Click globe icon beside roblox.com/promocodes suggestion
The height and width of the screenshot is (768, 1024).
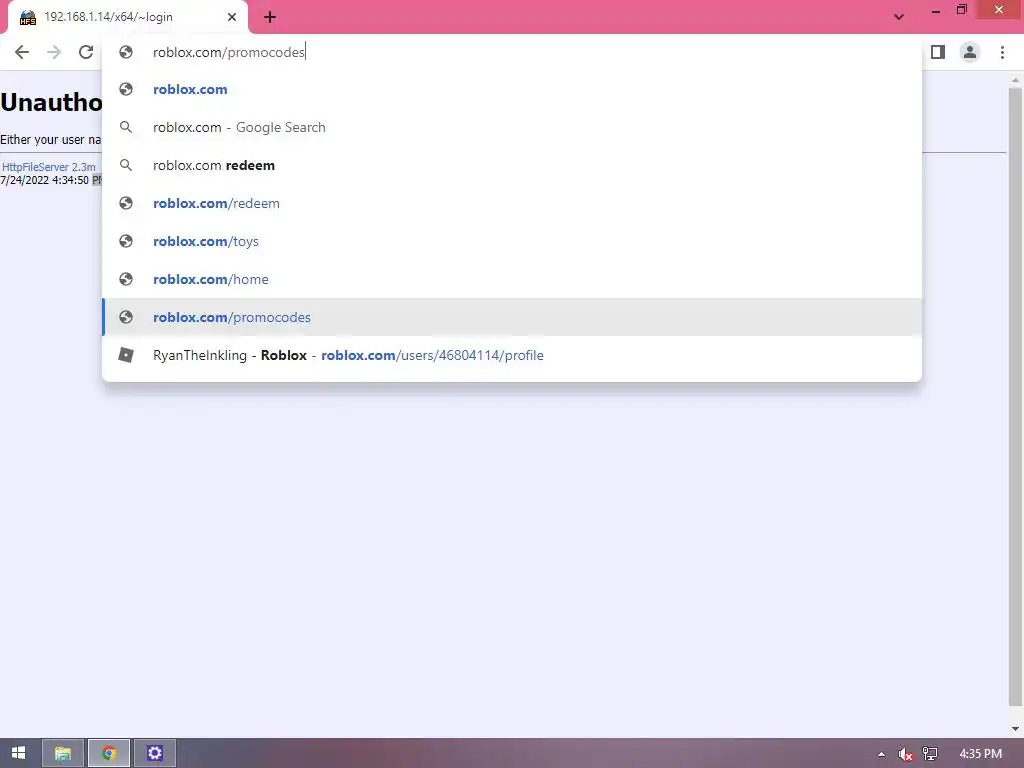[126, 317]
